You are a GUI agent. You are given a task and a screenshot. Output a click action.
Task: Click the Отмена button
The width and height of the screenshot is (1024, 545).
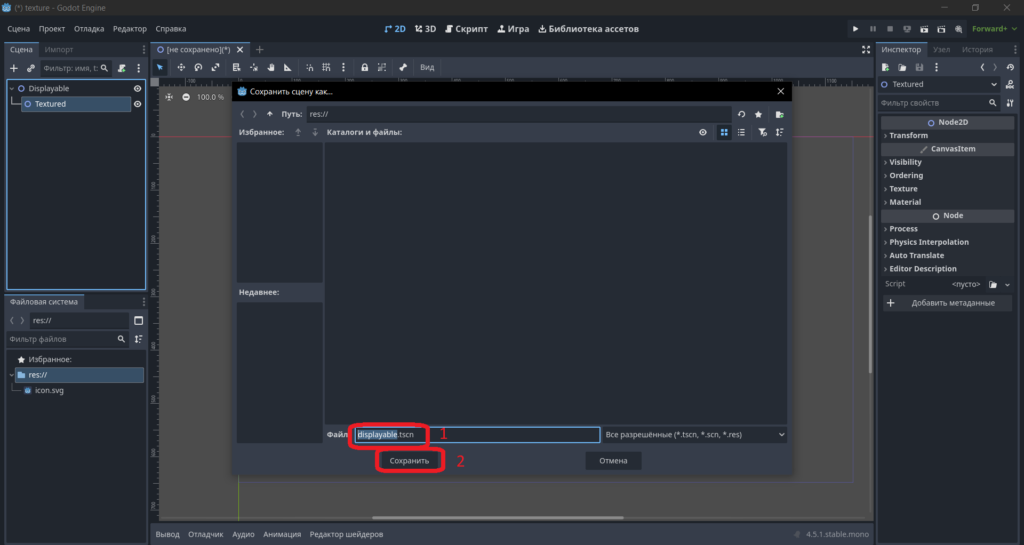[x=613, y=461]
